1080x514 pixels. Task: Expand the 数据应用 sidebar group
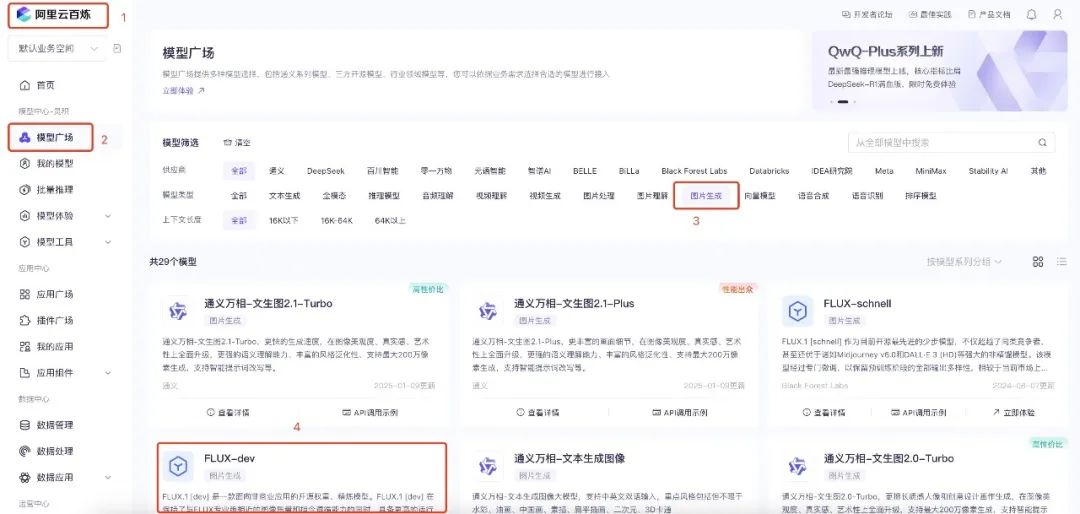click(x=108, y=478)
